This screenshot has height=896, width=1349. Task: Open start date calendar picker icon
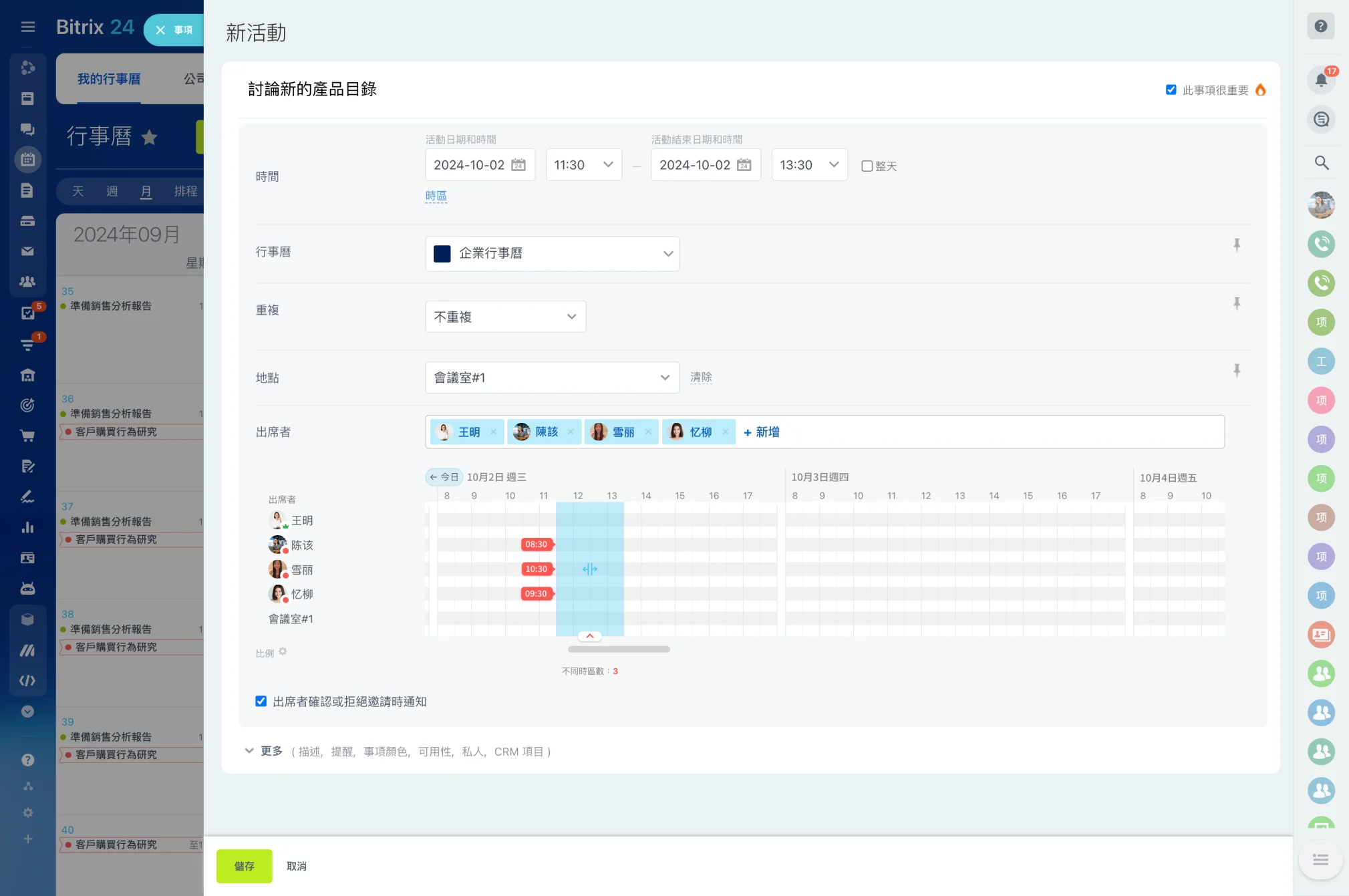(x=518, y=165)
